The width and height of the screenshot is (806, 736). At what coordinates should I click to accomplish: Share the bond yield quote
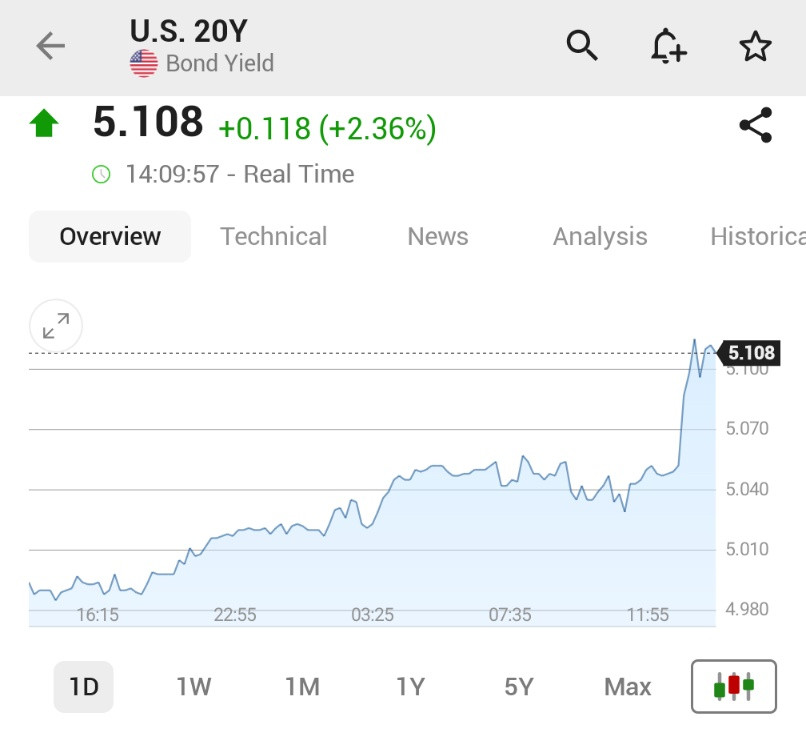(756, 125)
